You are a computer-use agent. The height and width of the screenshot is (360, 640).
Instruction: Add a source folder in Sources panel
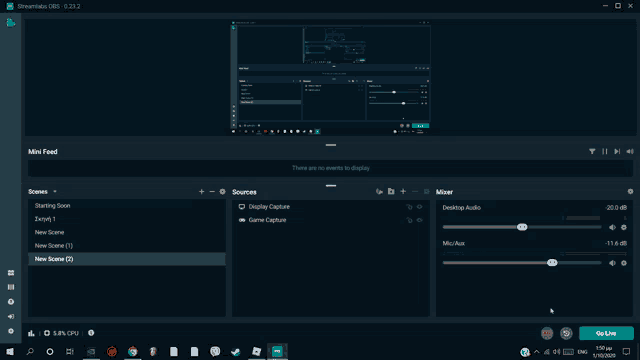click(391, 191)
